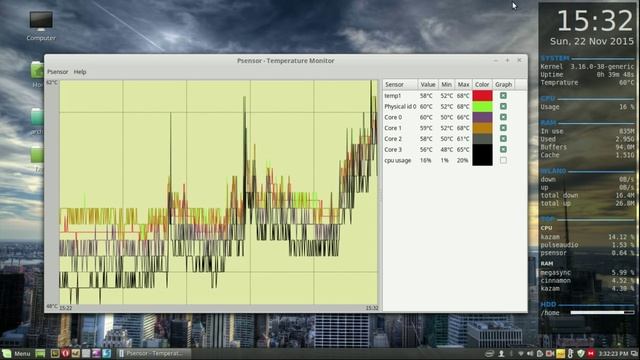The image size is (640, 360).
Task: Select the Core 3 sensor name
Action: (393, 149)
